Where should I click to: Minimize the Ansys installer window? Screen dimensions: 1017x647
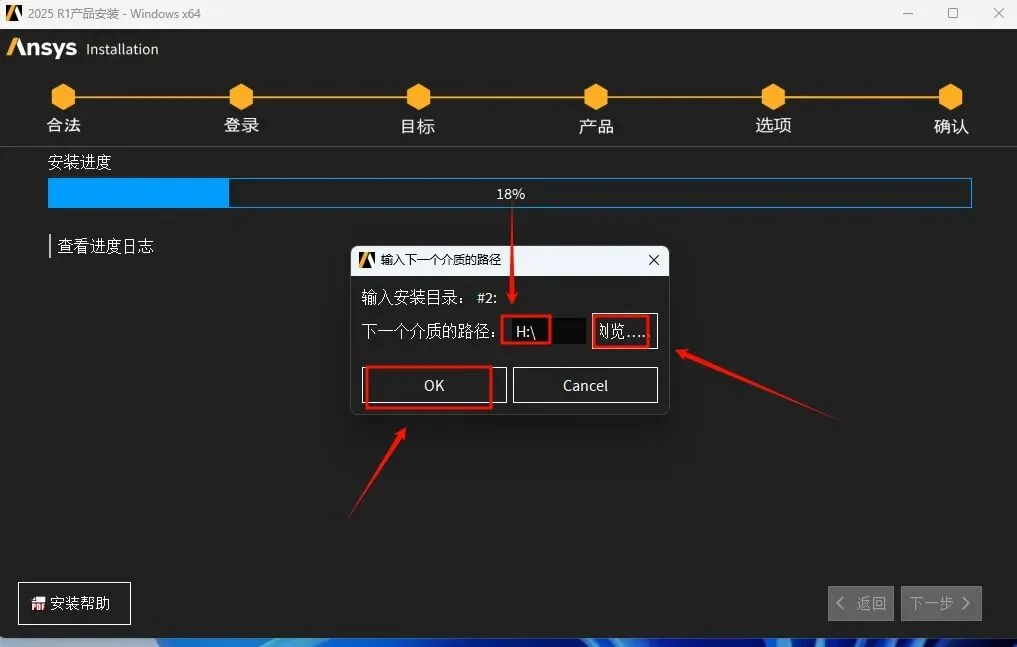[908, 13]
